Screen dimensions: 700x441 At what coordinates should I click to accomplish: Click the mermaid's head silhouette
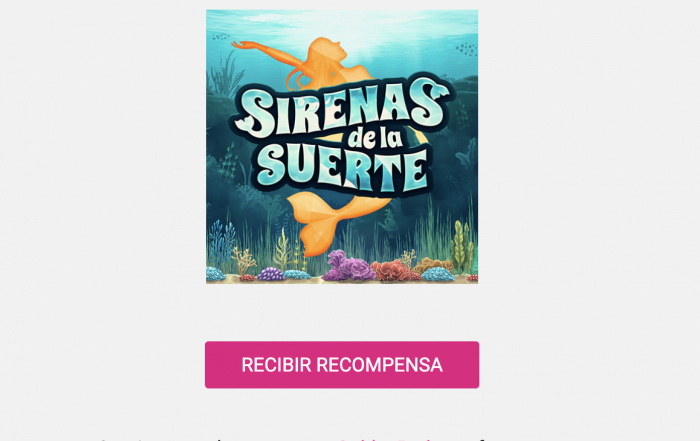tap(330, 47)
